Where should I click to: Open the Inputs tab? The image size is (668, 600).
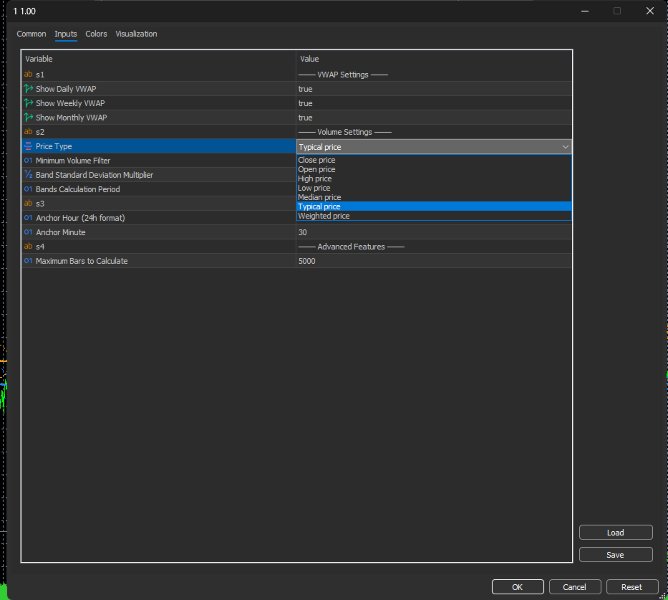point(66,34)
